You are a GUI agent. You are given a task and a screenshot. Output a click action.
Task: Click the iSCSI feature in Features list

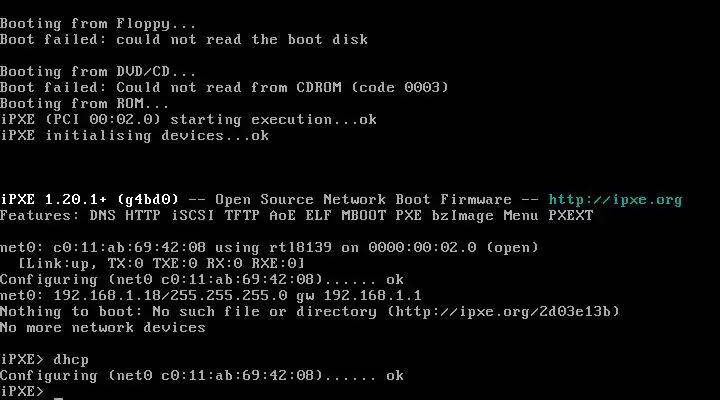click(192, 216)
